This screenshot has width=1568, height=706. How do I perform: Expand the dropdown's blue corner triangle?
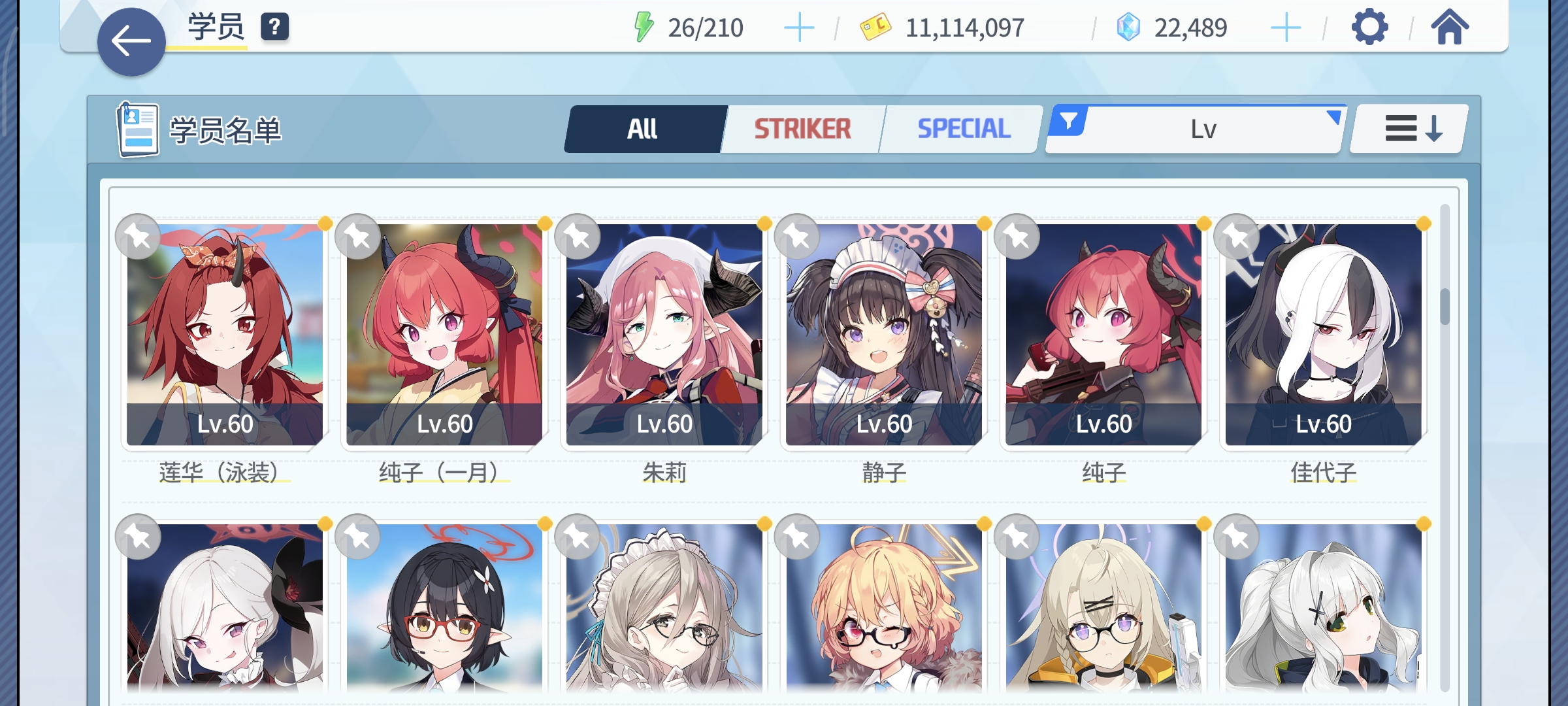pyautogui.click(x=1334, y=116)
